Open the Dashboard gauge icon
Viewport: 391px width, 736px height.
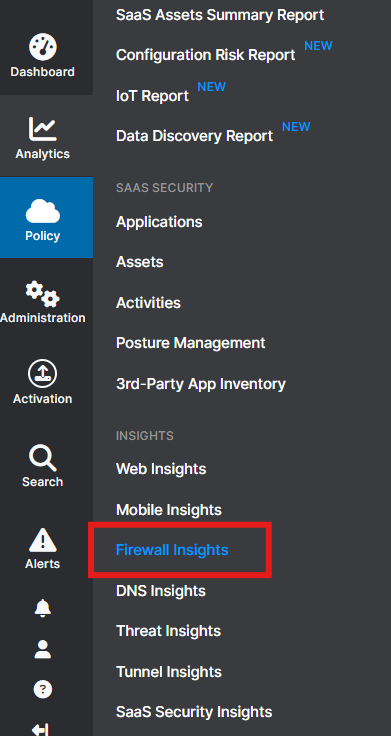tap(43, 47)
